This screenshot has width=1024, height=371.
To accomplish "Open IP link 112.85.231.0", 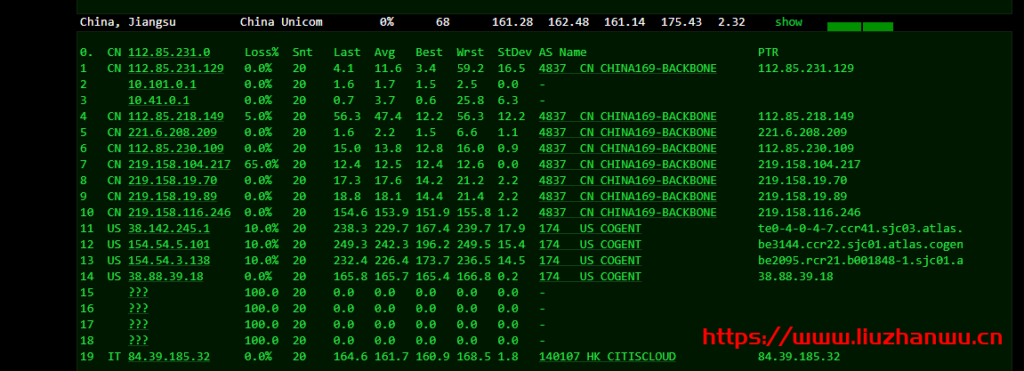I will pyautogui.click(x=169, y=52).
